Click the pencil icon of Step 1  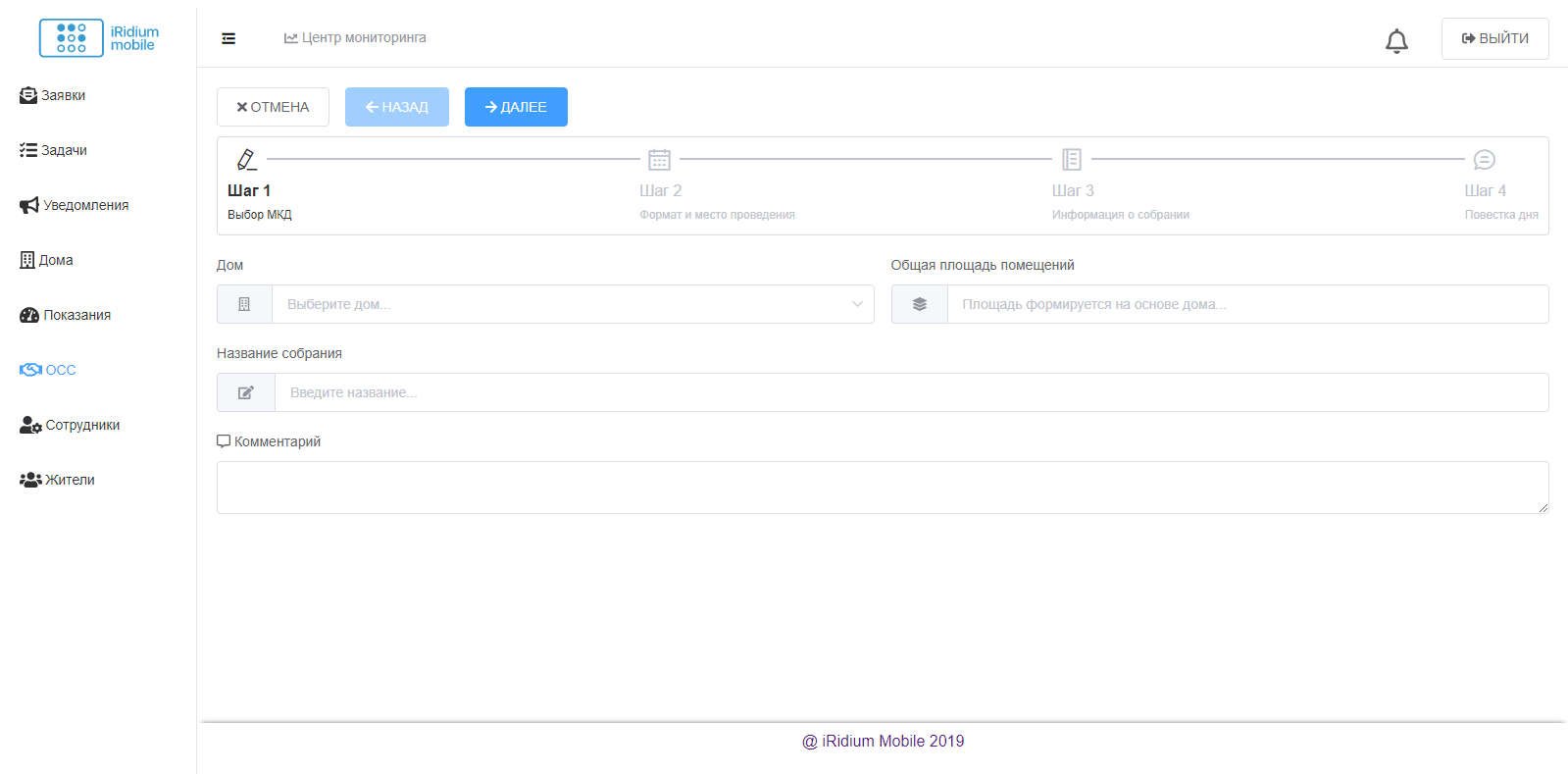pyautogui.click(x=247, y=159)
